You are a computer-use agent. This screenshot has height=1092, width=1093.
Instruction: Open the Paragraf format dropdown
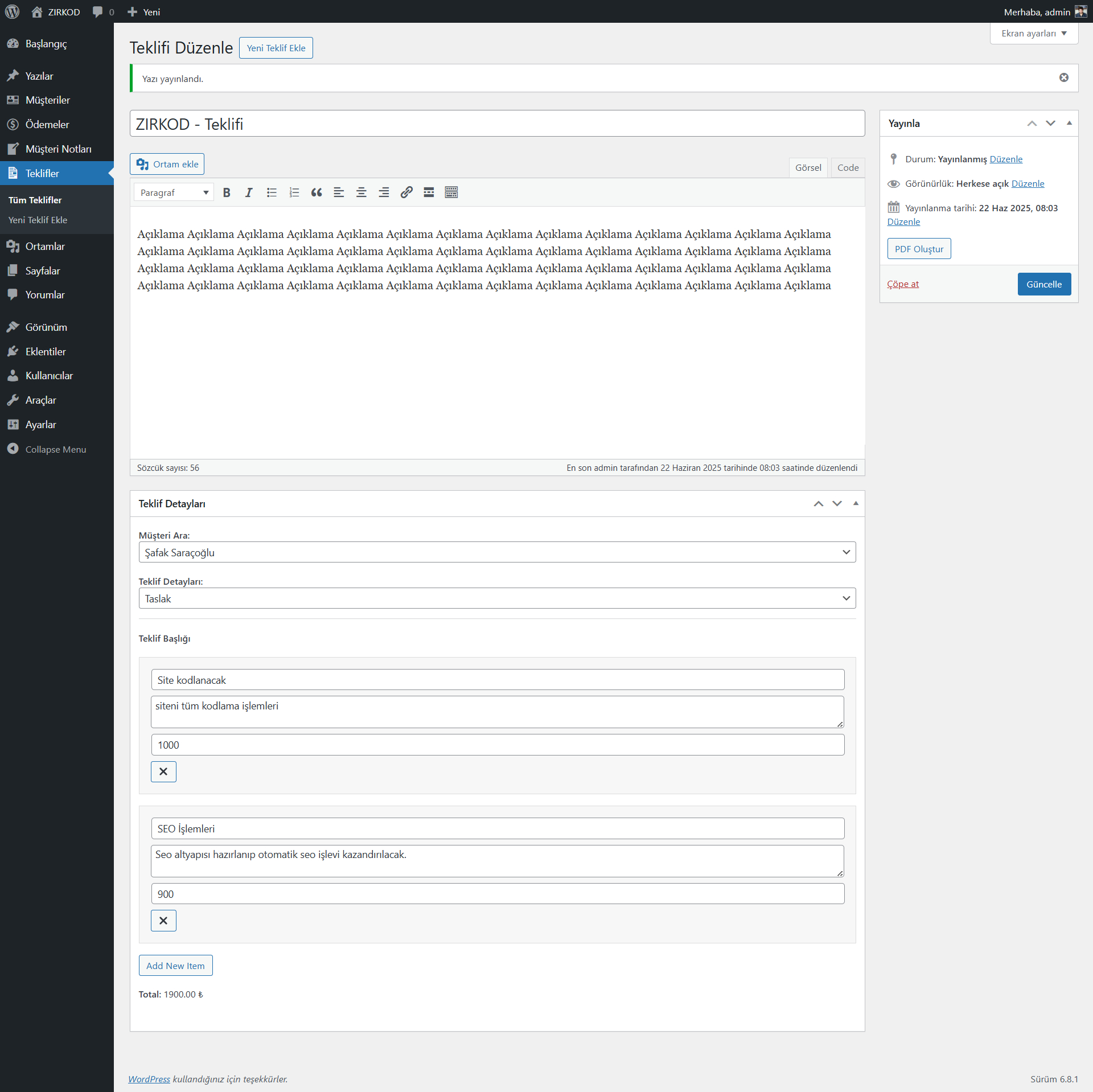(174, 192)
